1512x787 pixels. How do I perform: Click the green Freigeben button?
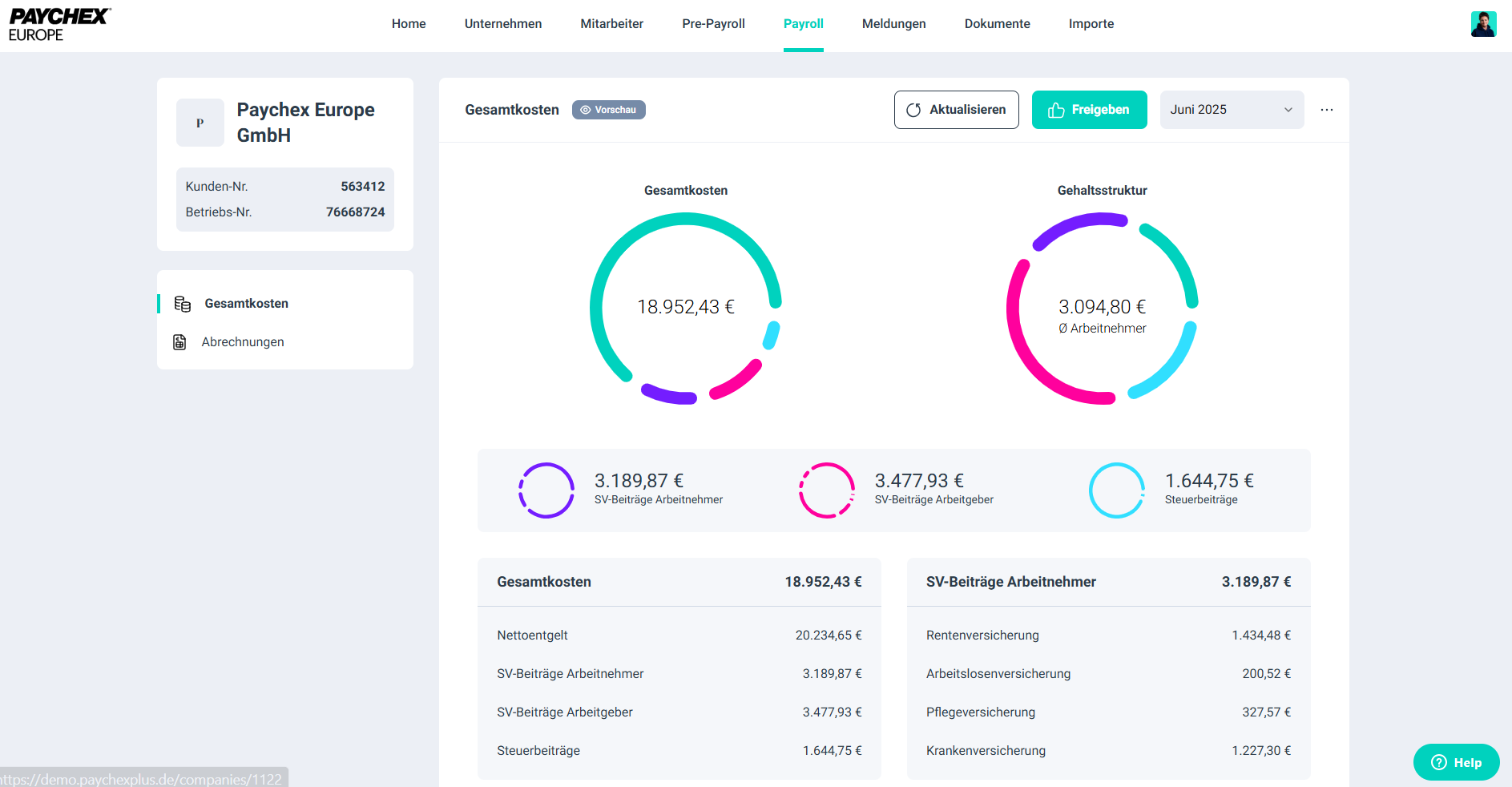[1089, 110]
